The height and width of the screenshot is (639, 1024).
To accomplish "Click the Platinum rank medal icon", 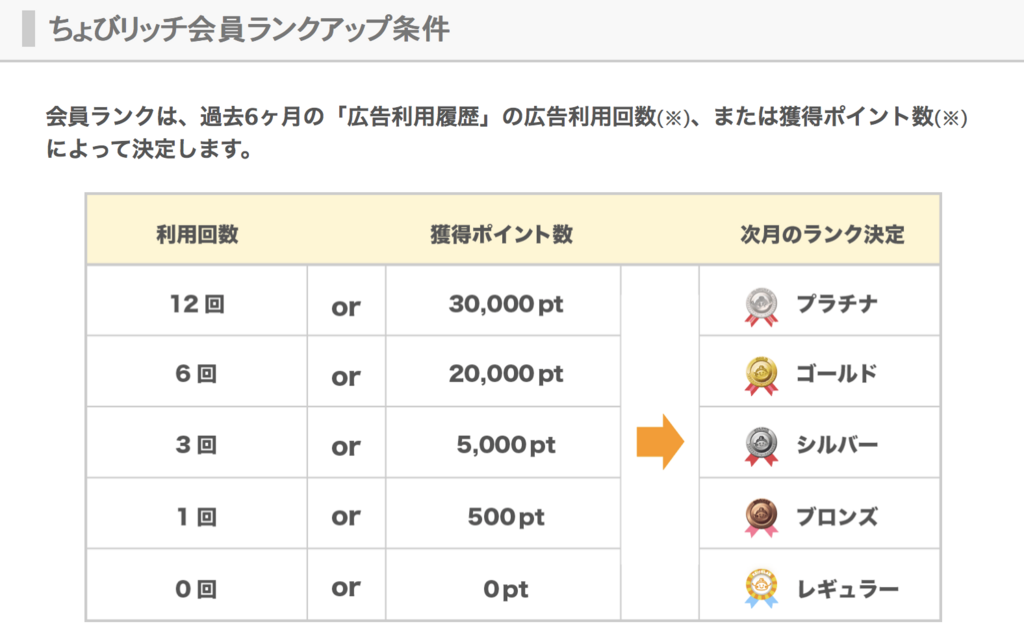I will point(761,306).
